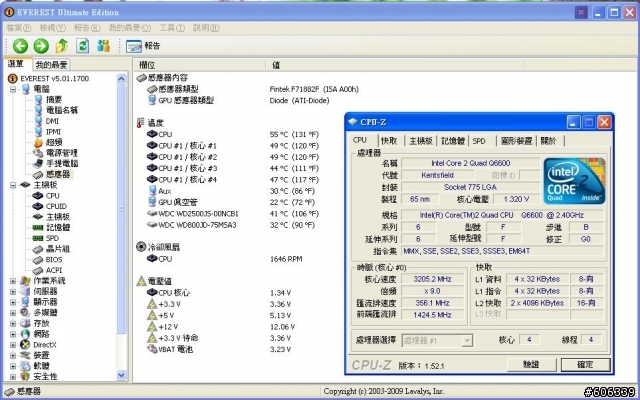The image size is (640, 400).
Task: Click tree scrollbar down arrow
Action: (121, 375)
